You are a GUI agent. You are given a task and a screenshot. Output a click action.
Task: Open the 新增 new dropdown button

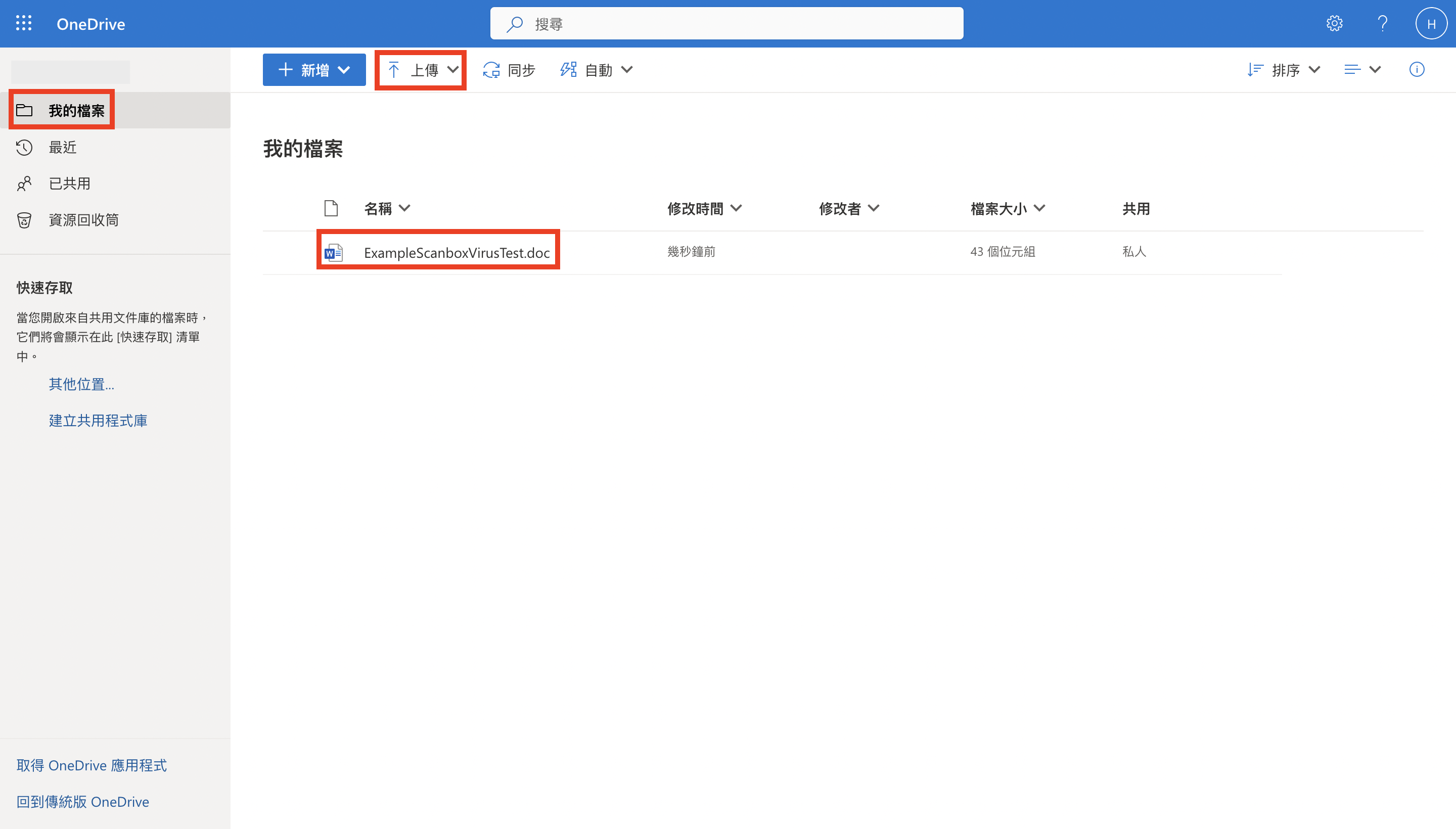tap(314, 70)
